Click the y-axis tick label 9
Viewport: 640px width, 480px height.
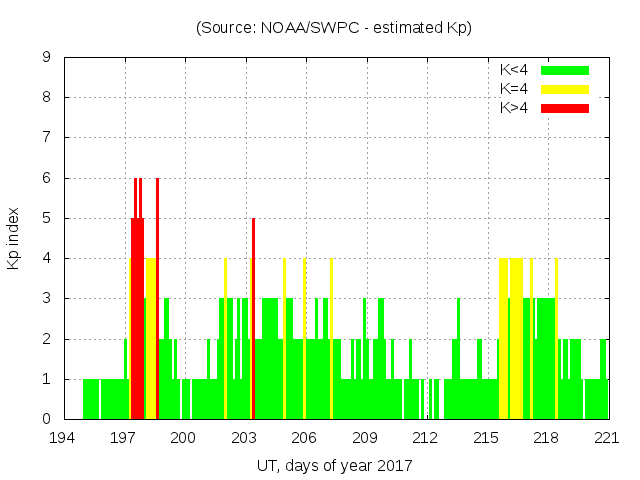47,58
